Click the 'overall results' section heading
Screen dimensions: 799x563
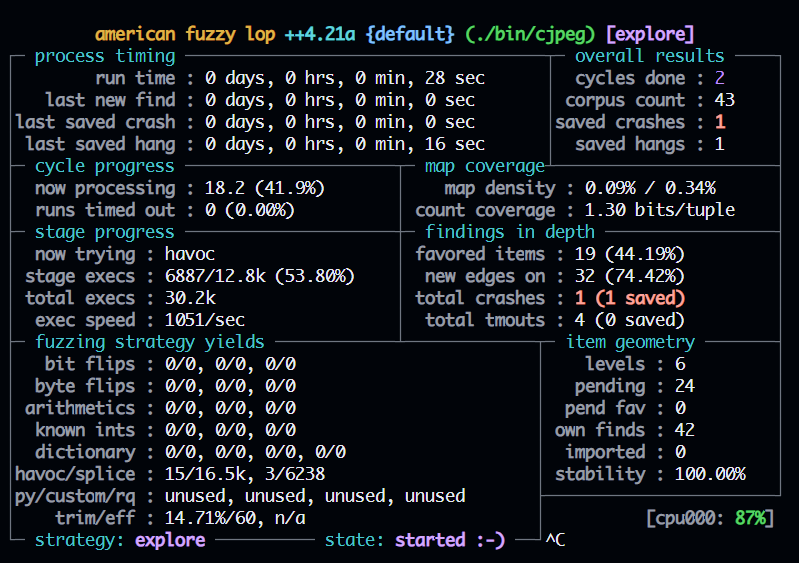tap(650, 56)
